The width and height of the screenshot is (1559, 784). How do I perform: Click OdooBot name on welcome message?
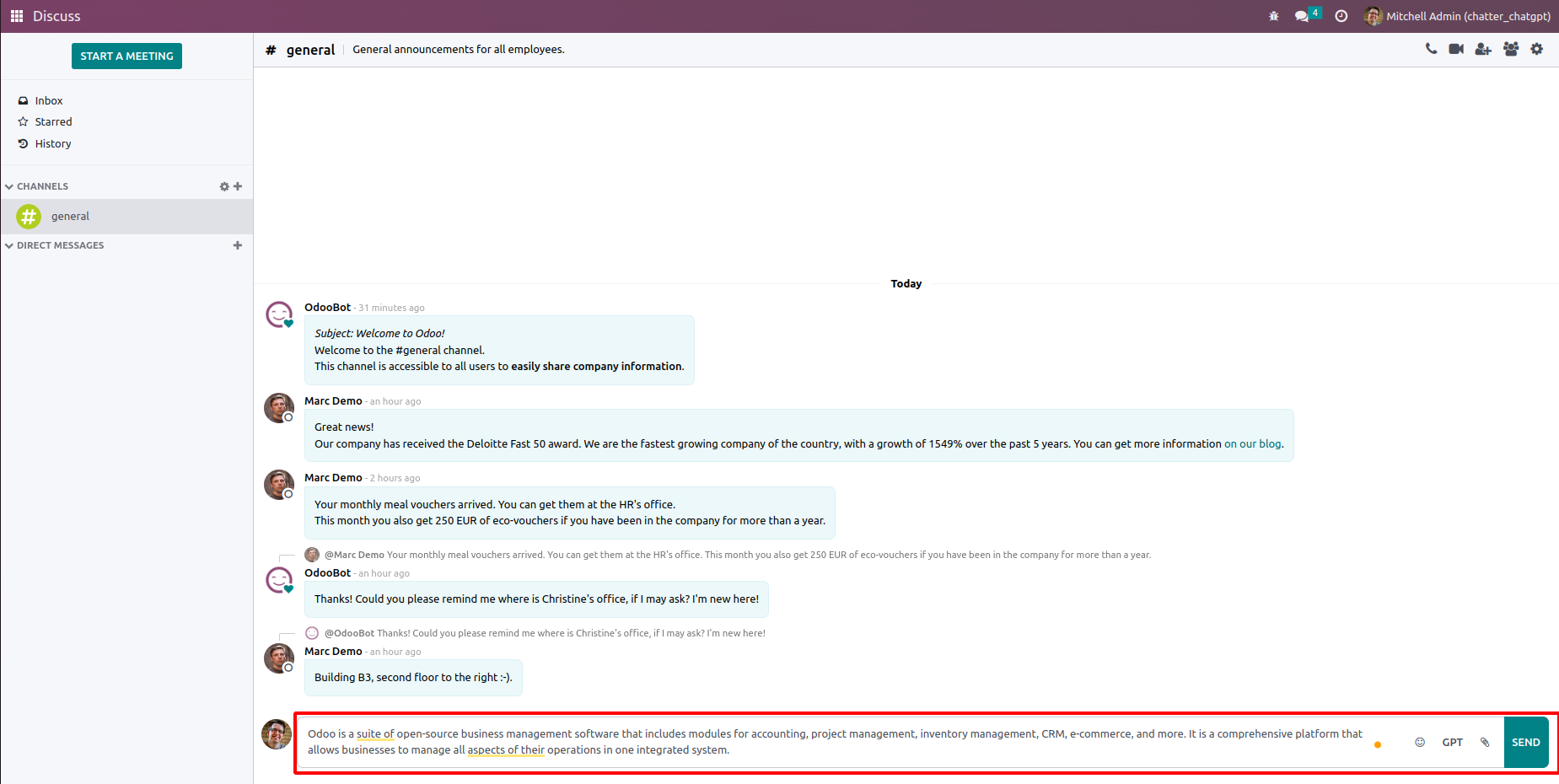(x=327, y=308)
